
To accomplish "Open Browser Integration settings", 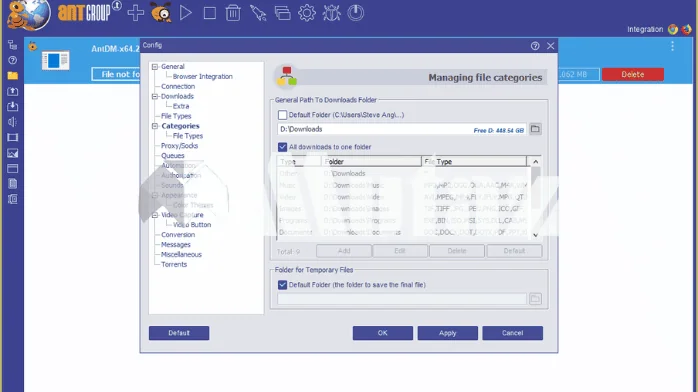I will click(x=203, y=77).
